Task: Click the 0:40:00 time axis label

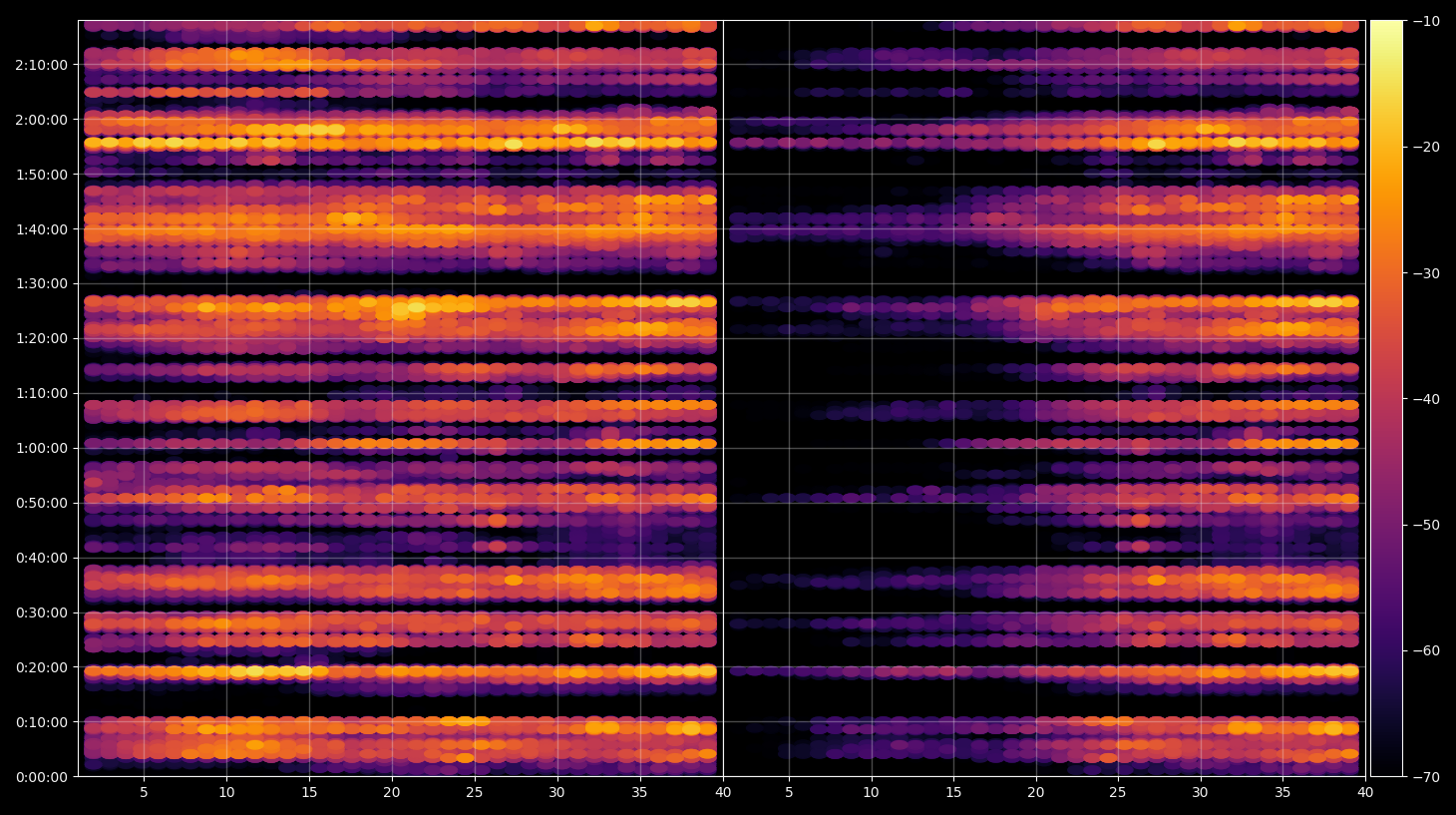Action: [42, 558]
